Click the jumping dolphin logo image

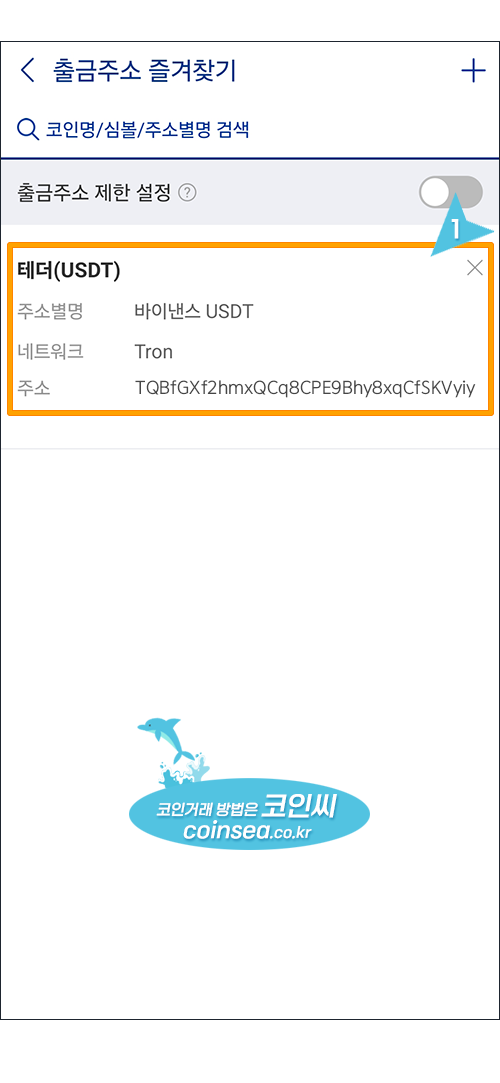[176, 750]
